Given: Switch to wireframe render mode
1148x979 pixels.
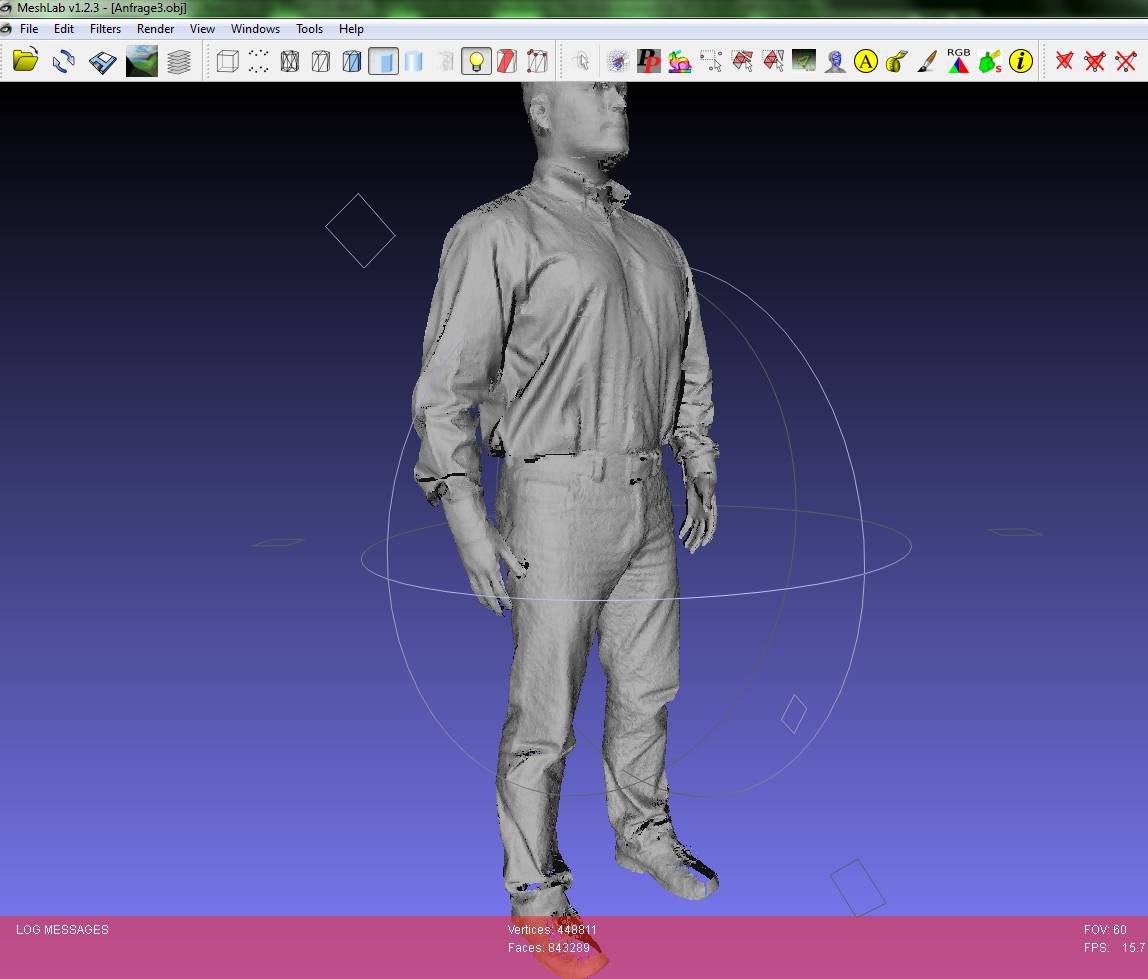Looking at the screenshot, I should point(290,61).
